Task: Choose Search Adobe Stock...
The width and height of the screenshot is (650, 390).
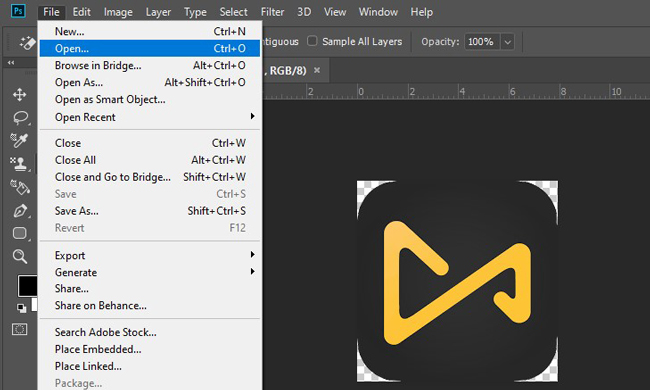Action: 150,332
